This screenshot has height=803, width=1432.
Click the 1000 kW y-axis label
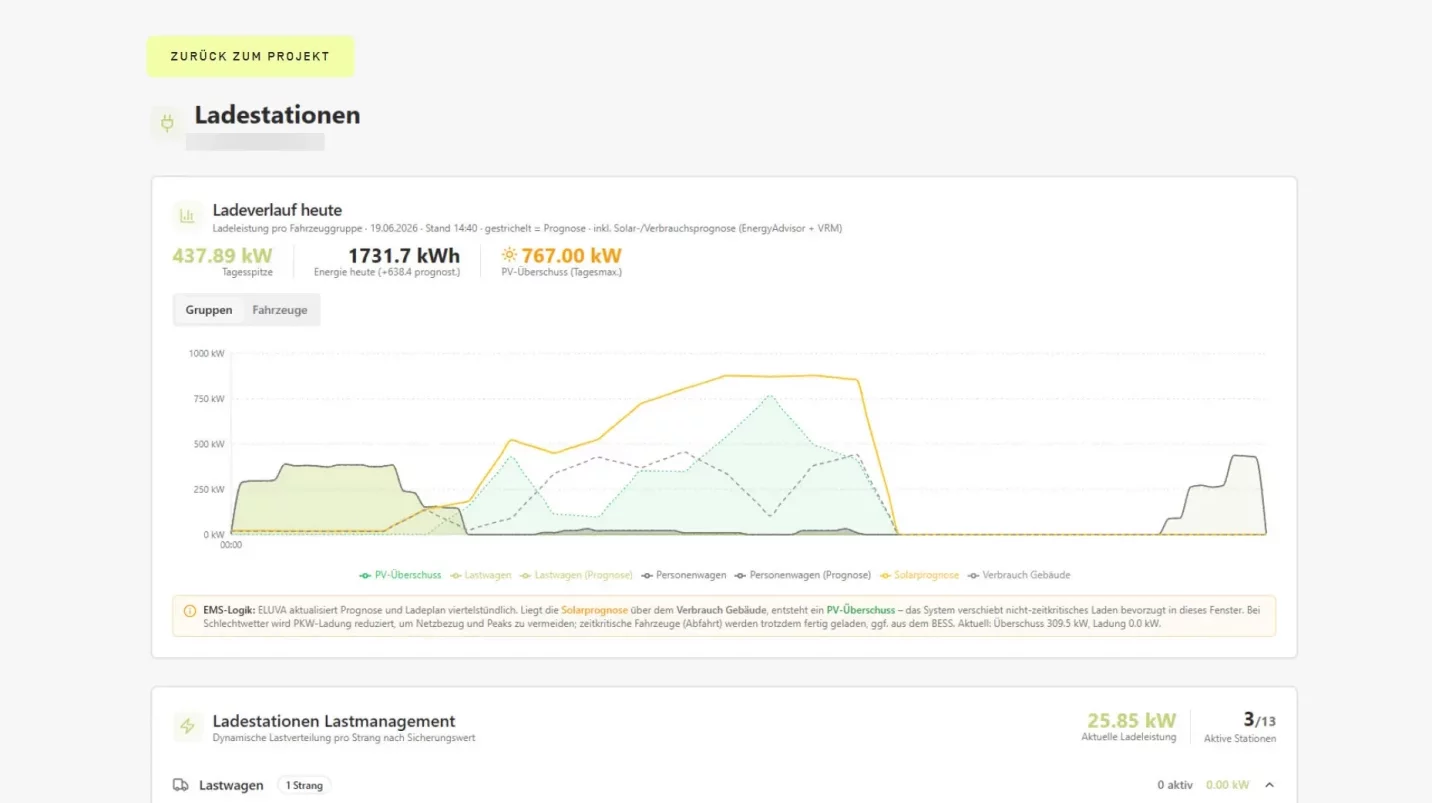click(207, 353)
